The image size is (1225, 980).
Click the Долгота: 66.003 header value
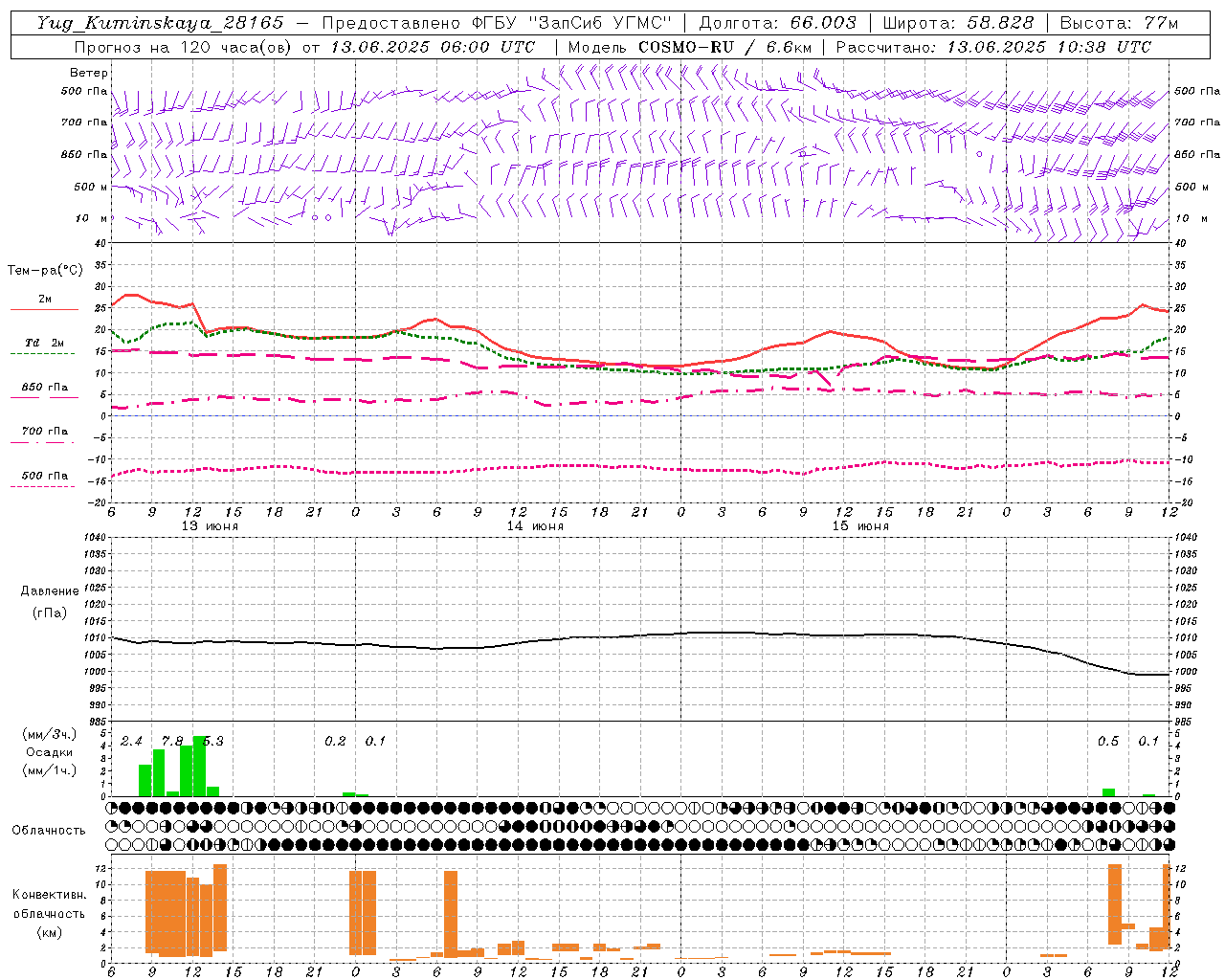coord(777,23)
